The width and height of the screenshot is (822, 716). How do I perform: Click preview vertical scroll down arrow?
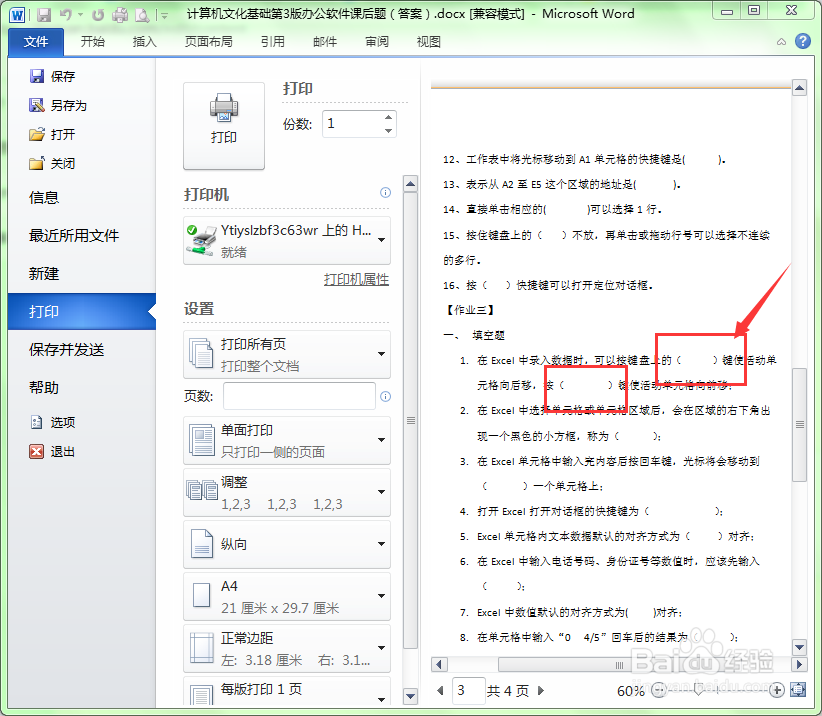tap(799, 647)
